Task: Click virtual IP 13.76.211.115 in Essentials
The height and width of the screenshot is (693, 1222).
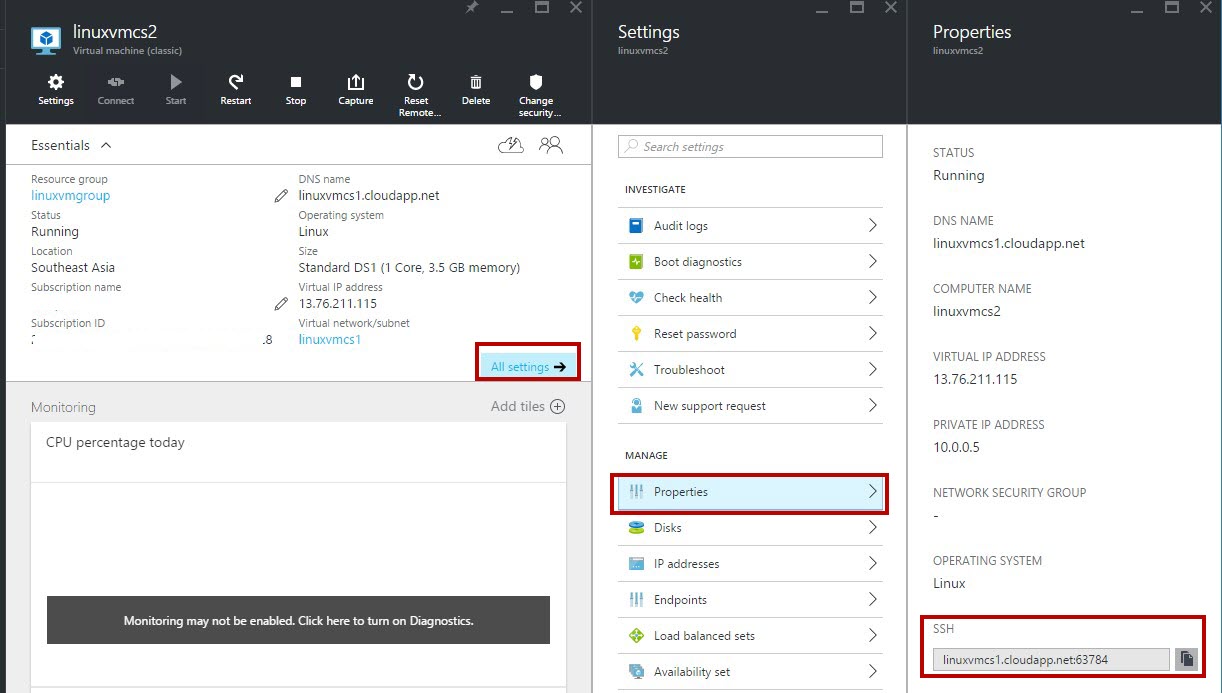Action: [338, 304]
